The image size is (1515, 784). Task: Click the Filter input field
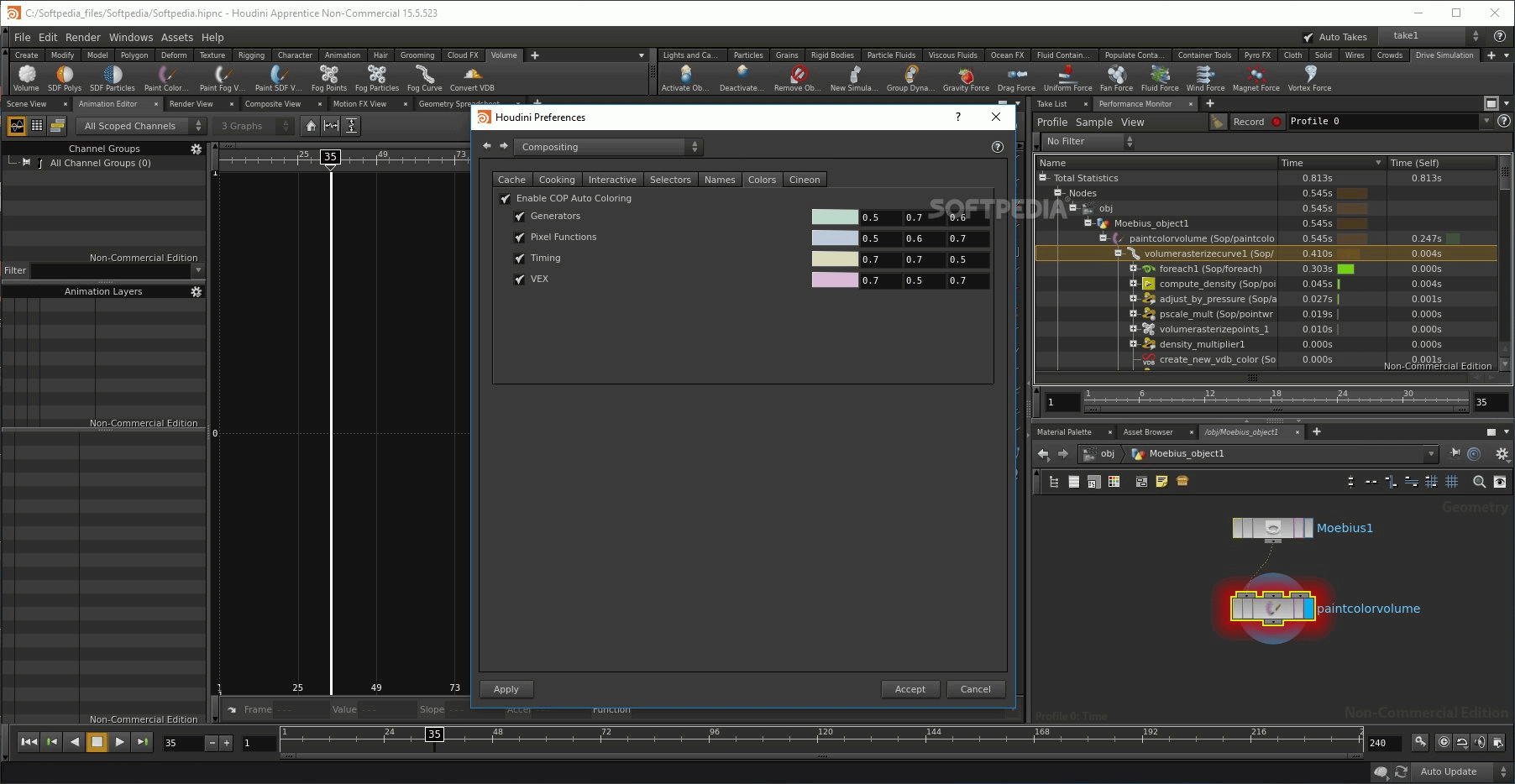(x=112, y=270)
